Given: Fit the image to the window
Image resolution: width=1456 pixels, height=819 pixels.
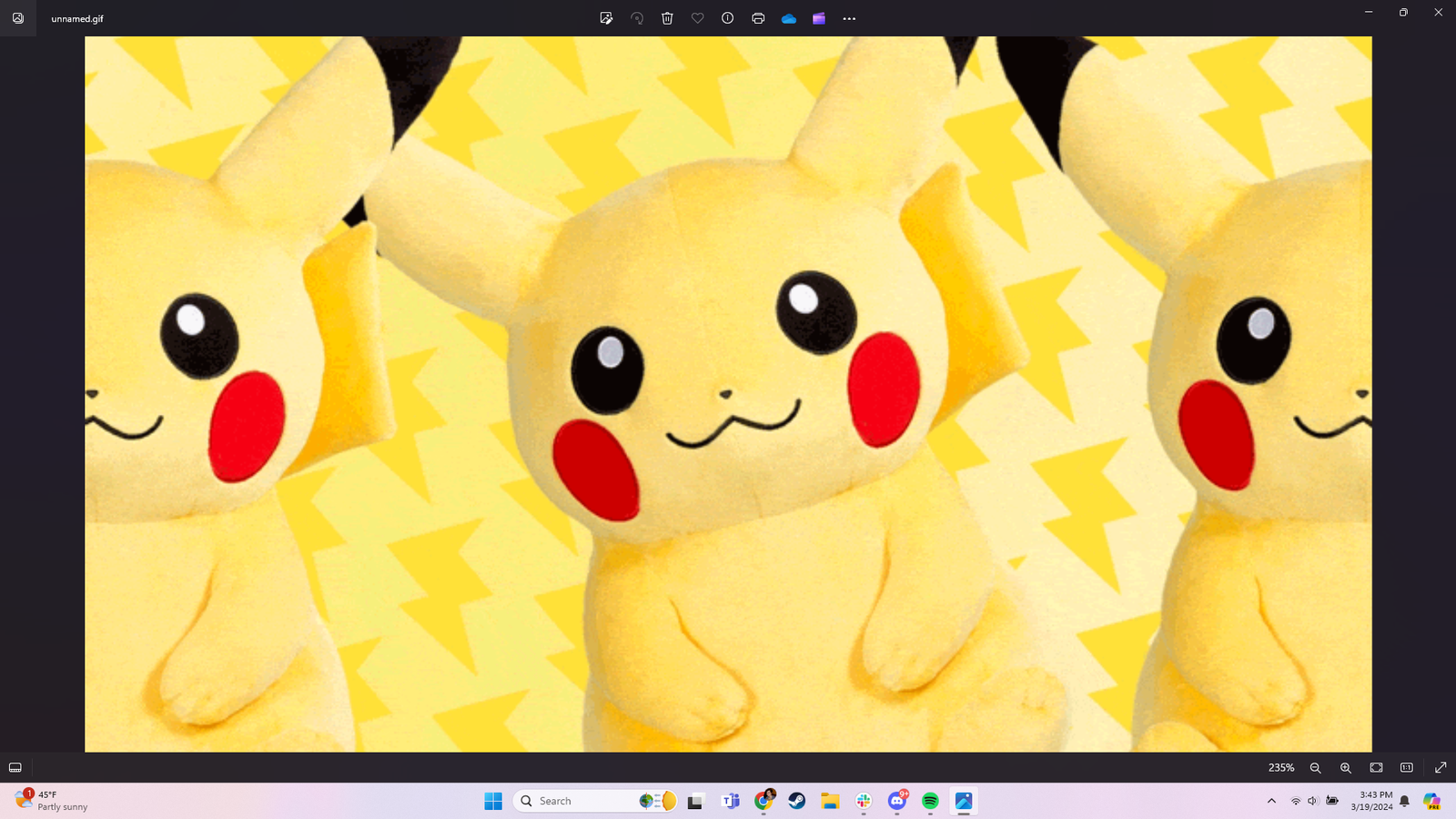Looking at the screenshot, I should tap(1376, 767).
